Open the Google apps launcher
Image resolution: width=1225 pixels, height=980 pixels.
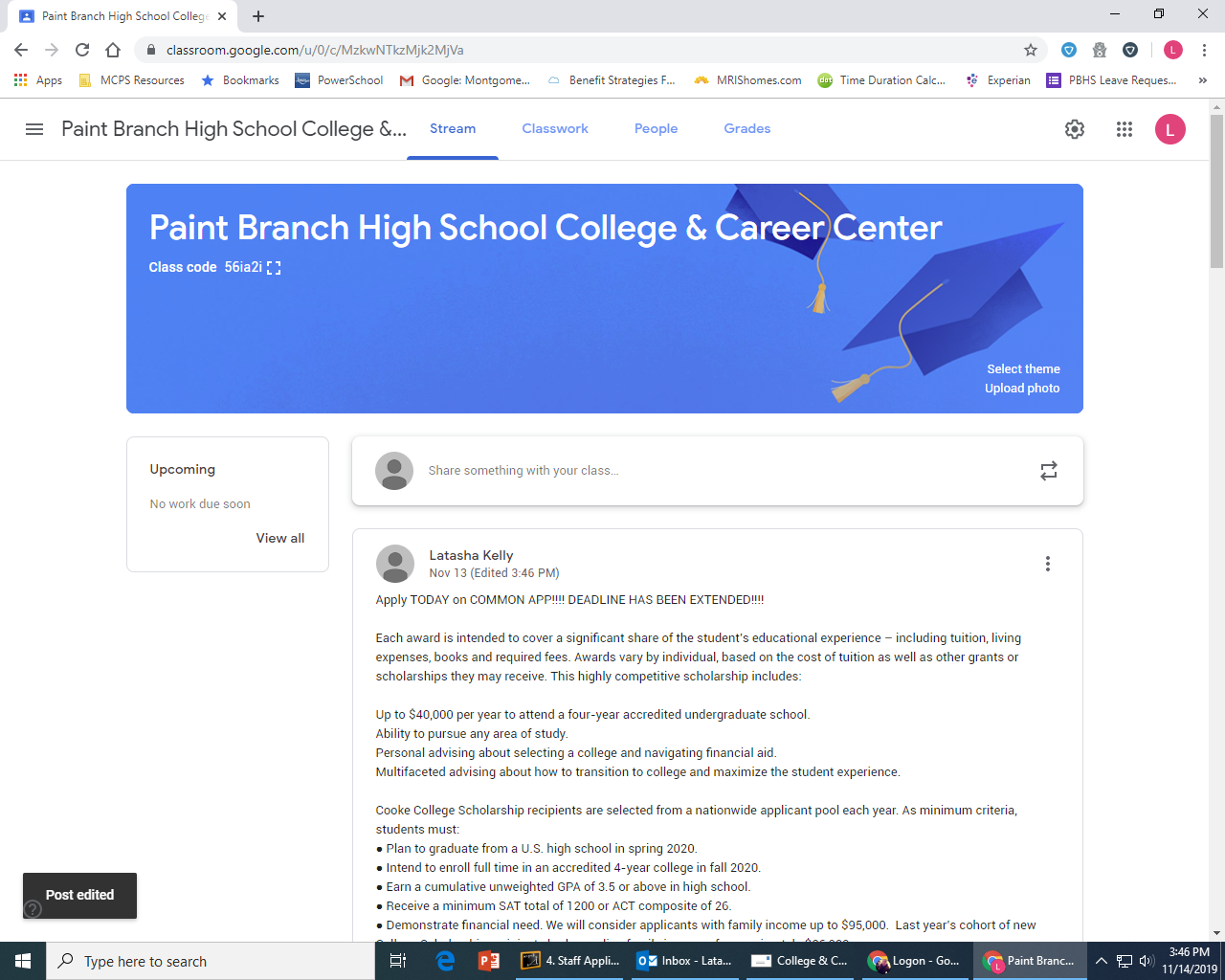pyautogui.click(x=1124, y=129)
